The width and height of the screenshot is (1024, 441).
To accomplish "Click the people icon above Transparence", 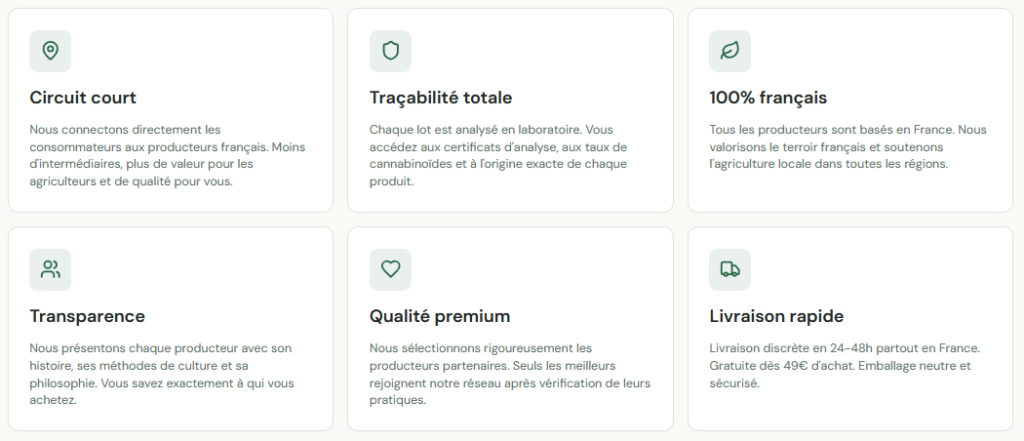I will point(50,269).
